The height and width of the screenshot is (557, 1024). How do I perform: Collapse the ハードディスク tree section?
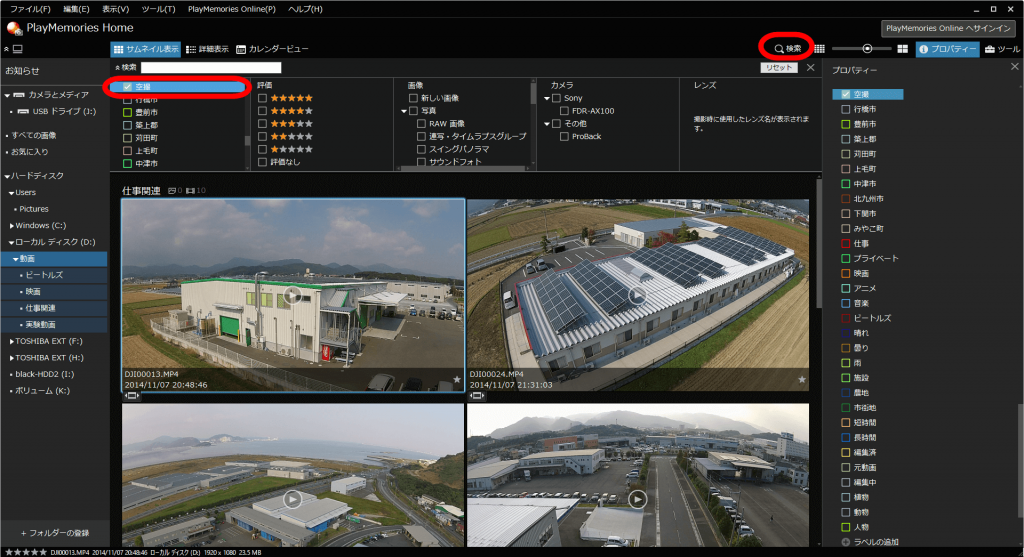[7, 176]
